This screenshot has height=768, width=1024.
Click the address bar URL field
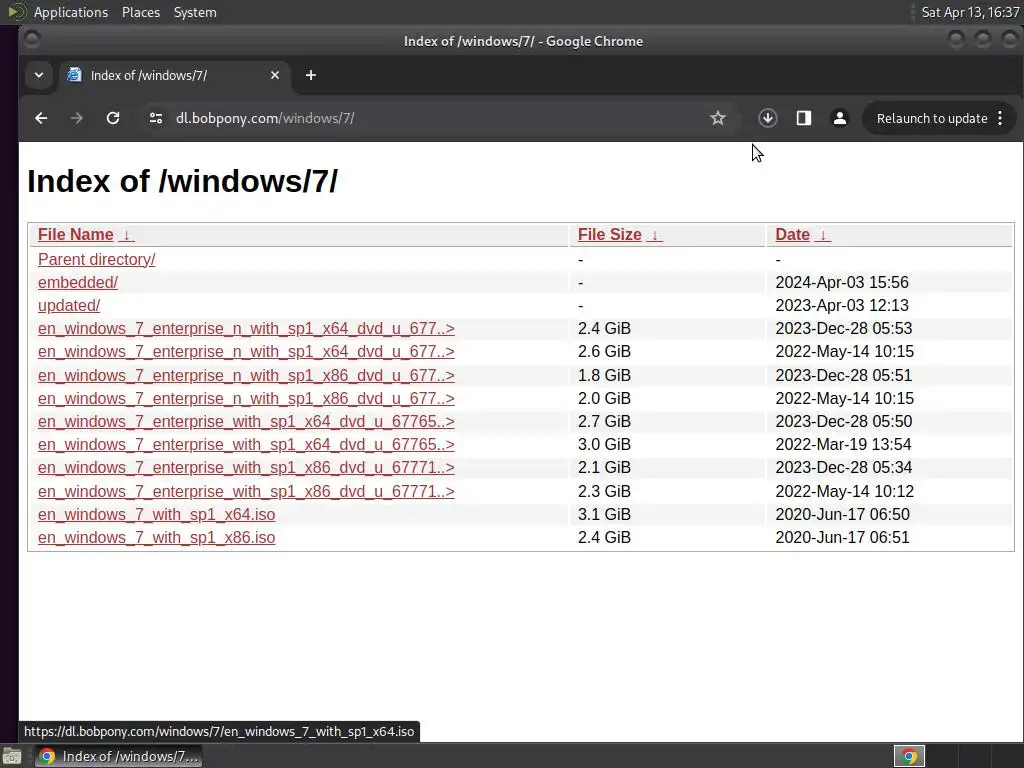pyautogui.click(x=431, y=118)
